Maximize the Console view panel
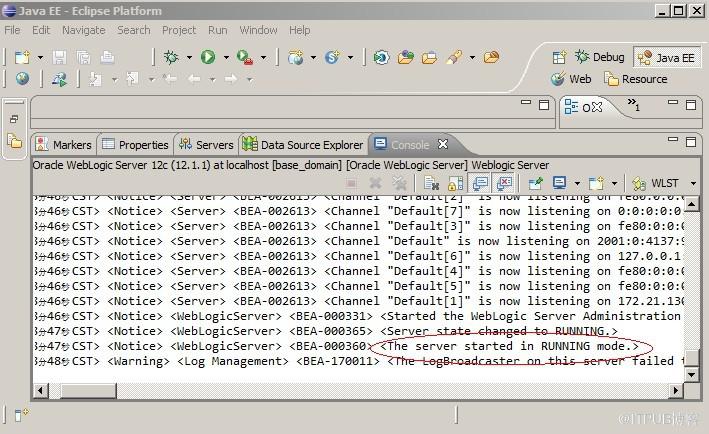This screenshot has height=434, width=709. coord(691,142)
